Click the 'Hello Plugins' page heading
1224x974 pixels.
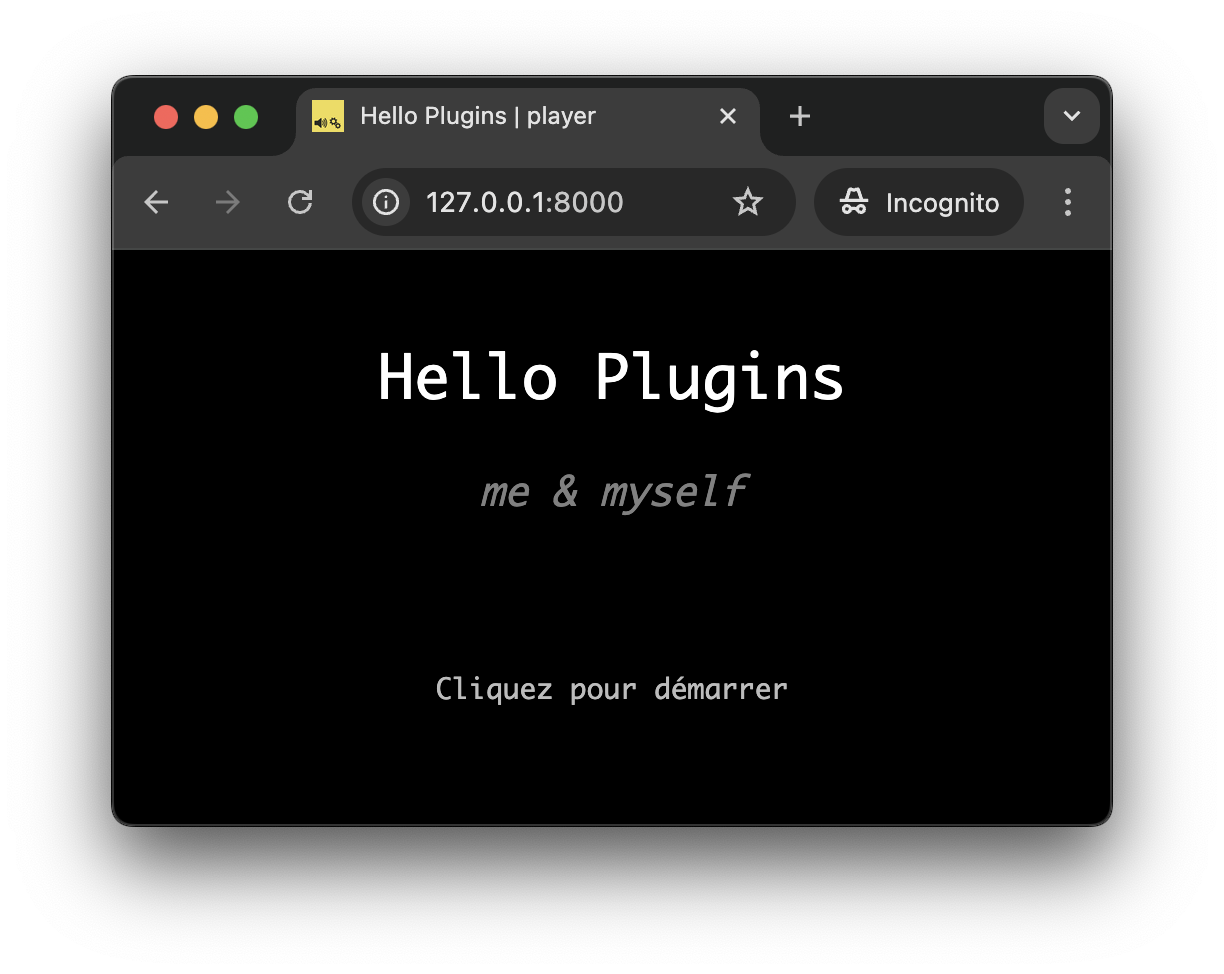[611, 378]
